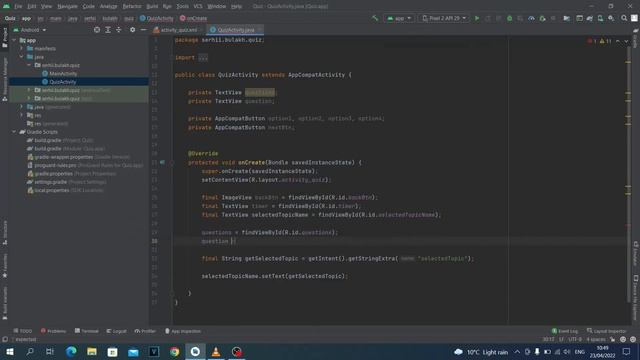The width and height of the screenshot is (640, 360).
Task: Click the UTF-8 encoding status entry
Action: (x=575, y=339)
